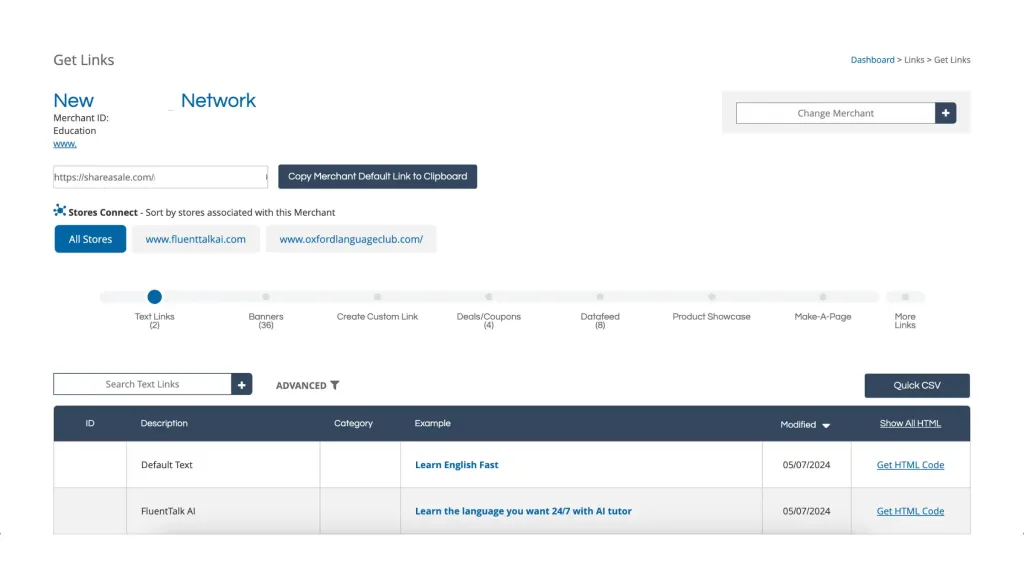The height and width of the screenshot is (576, 1024).
Task: Filter by www.fluenttalkai.com store
Action: click(196, 239)
